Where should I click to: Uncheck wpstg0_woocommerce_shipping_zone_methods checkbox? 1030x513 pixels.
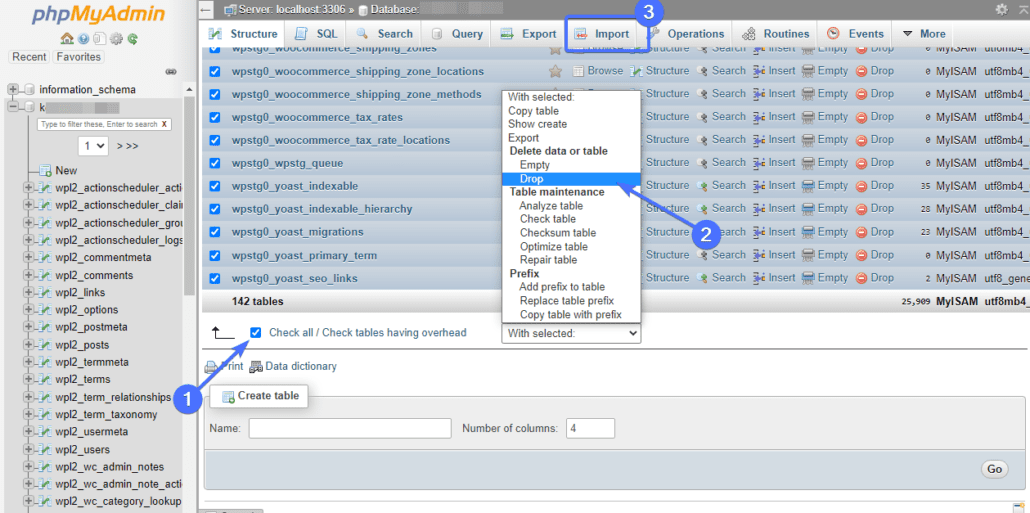coord(214,94)
